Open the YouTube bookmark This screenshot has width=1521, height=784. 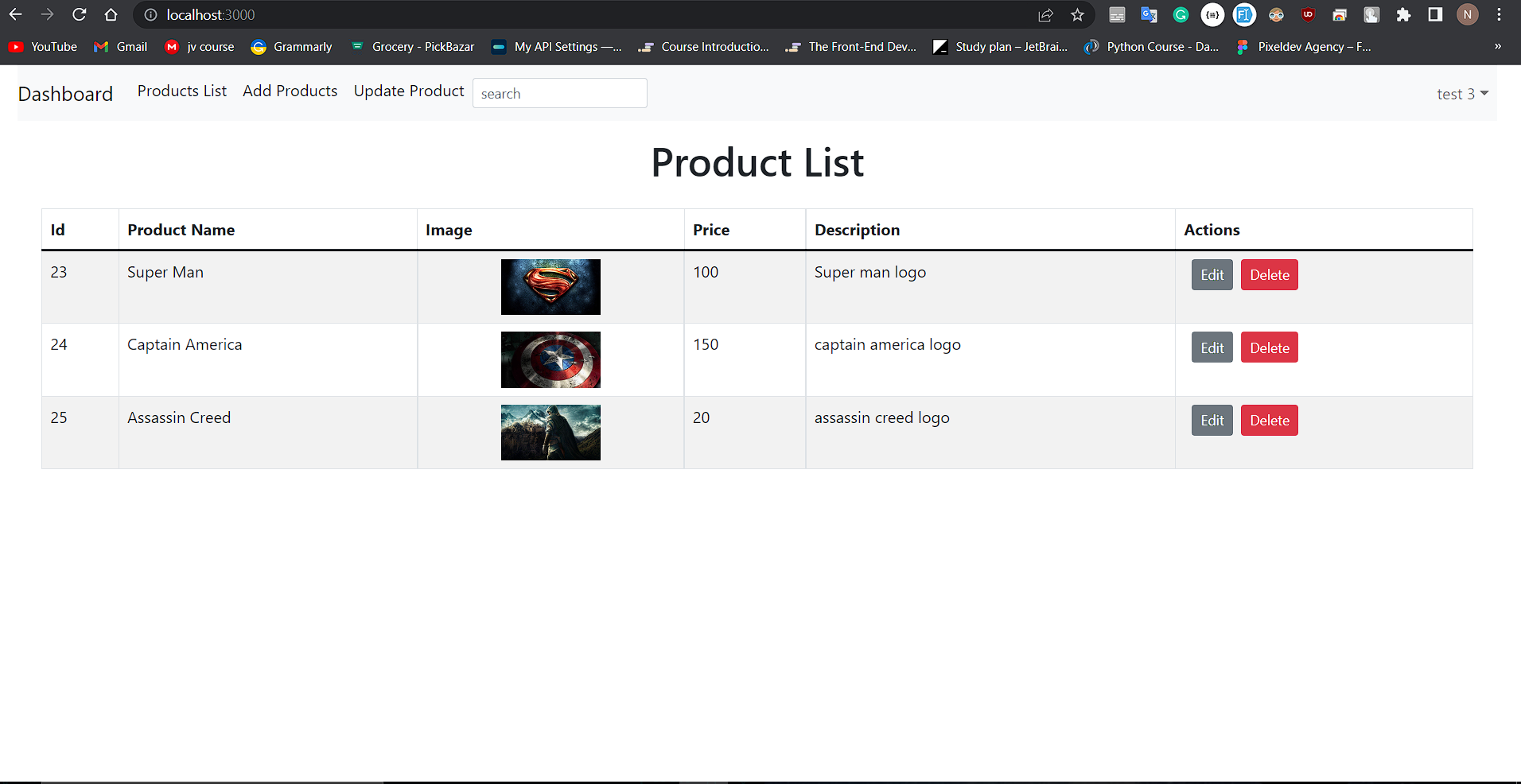coord(42,46)
